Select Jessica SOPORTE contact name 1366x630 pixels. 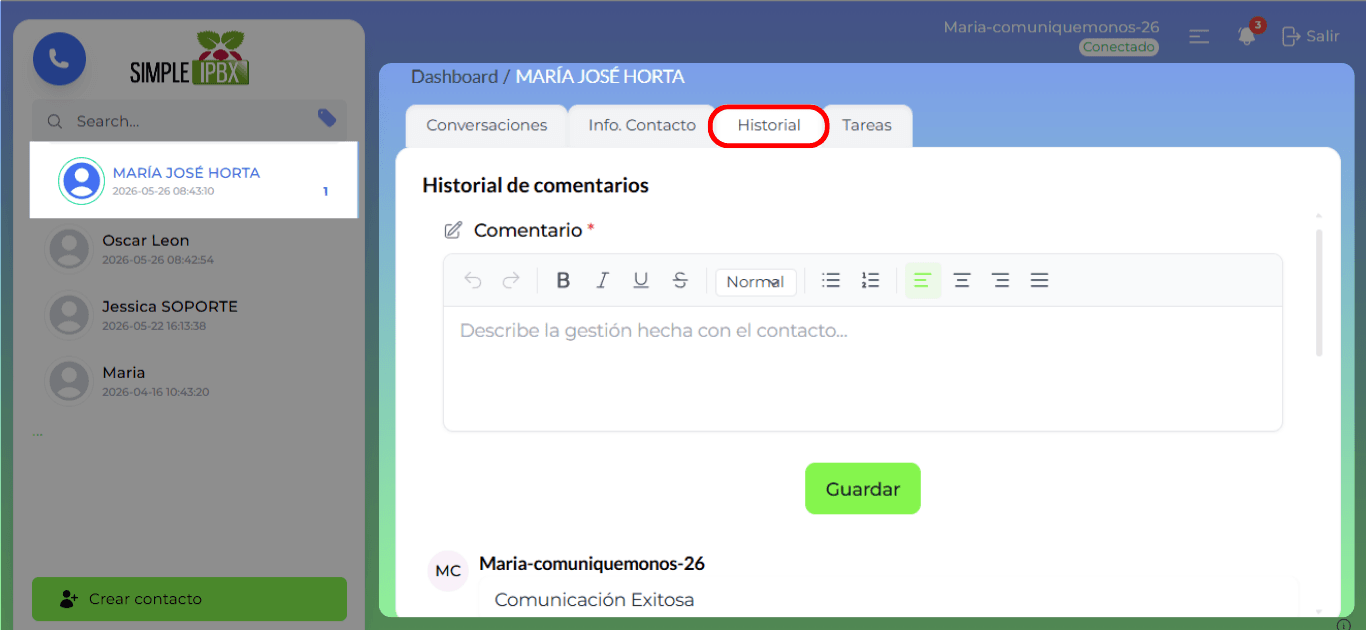tap(170, 307)
